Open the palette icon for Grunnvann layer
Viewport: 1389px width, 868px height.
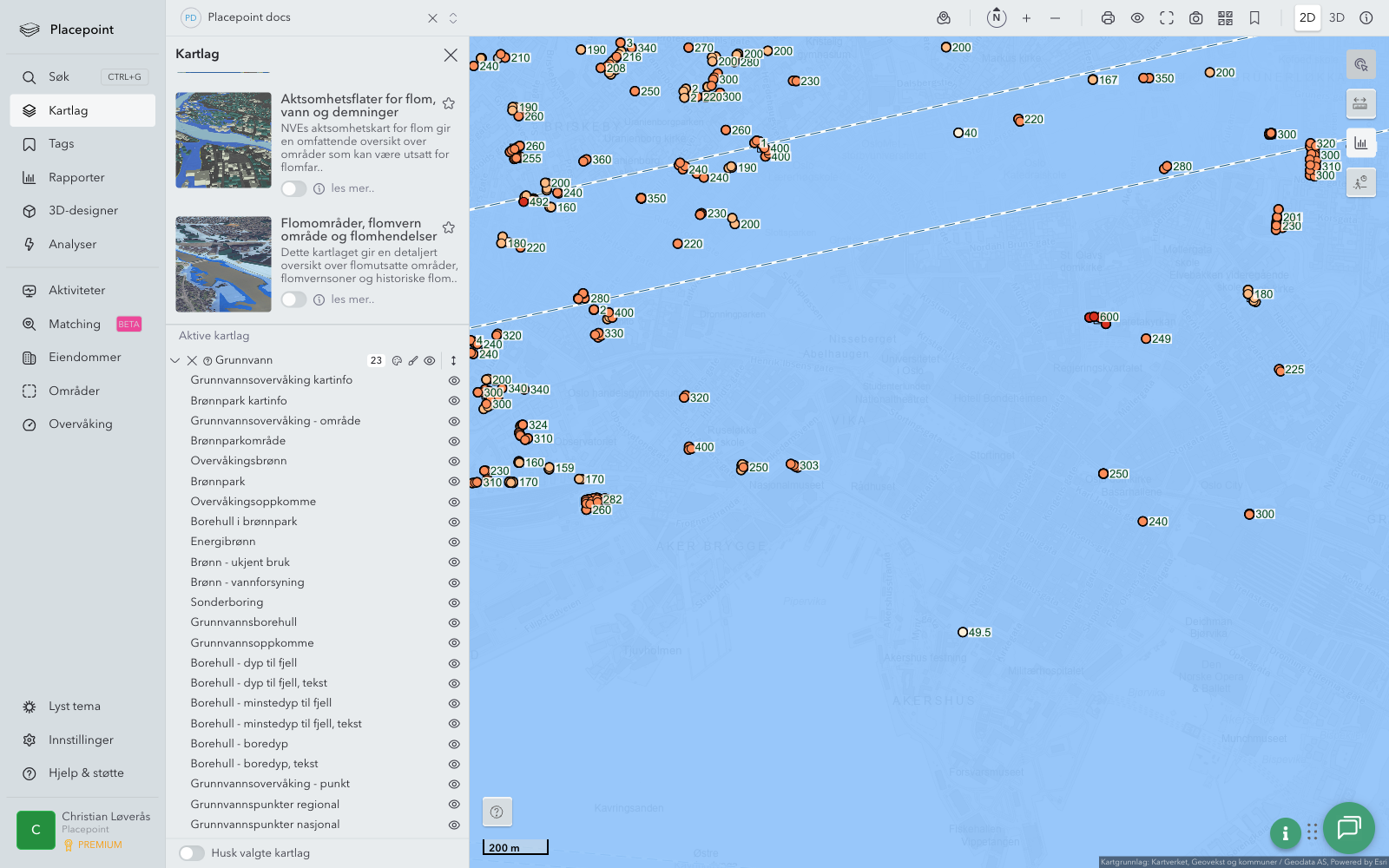pyautogui.click(x=397, y=360)
